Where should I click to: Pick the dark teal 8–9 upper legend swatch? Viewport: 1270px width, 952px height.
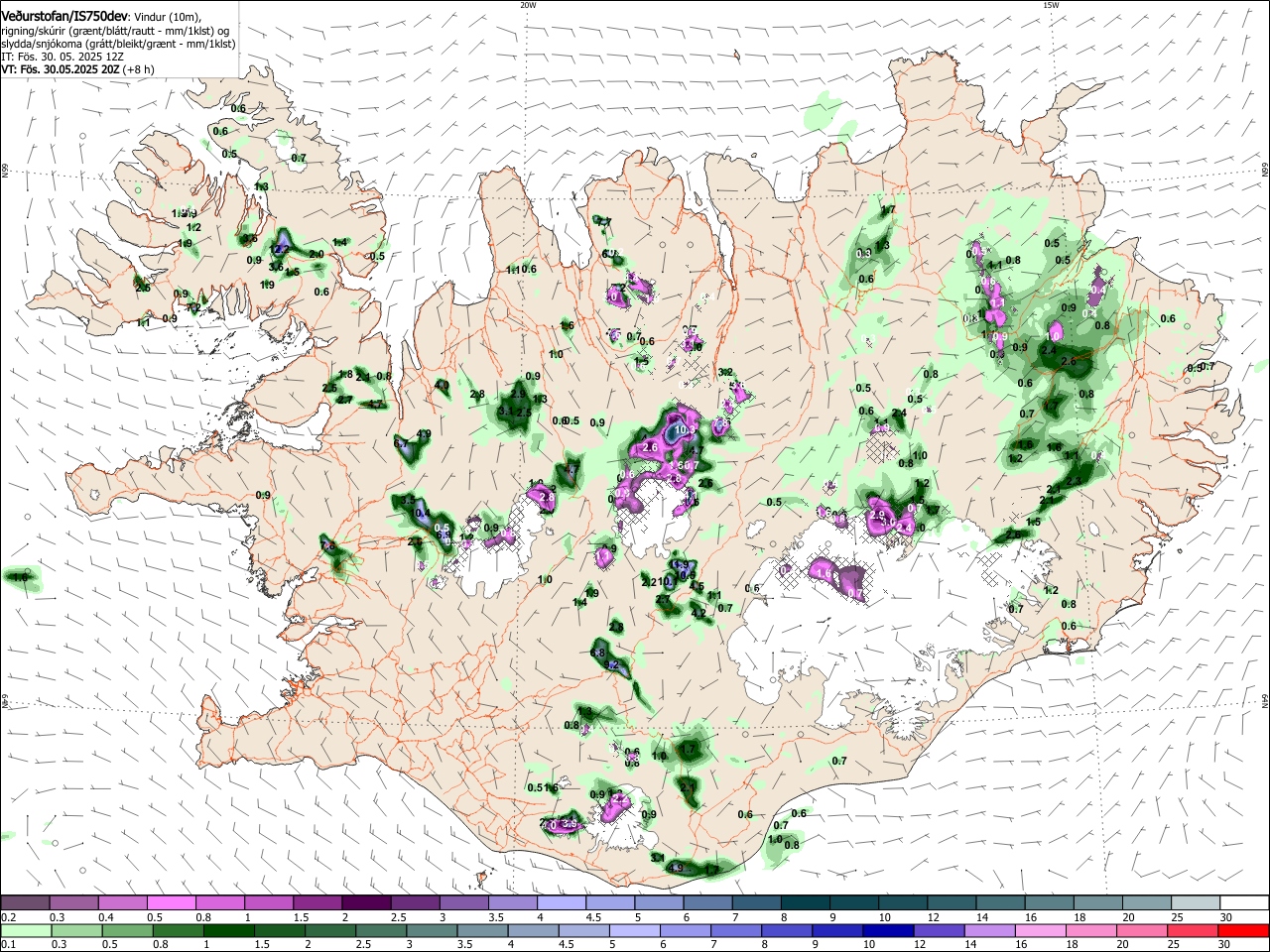(x=806, y=903)
